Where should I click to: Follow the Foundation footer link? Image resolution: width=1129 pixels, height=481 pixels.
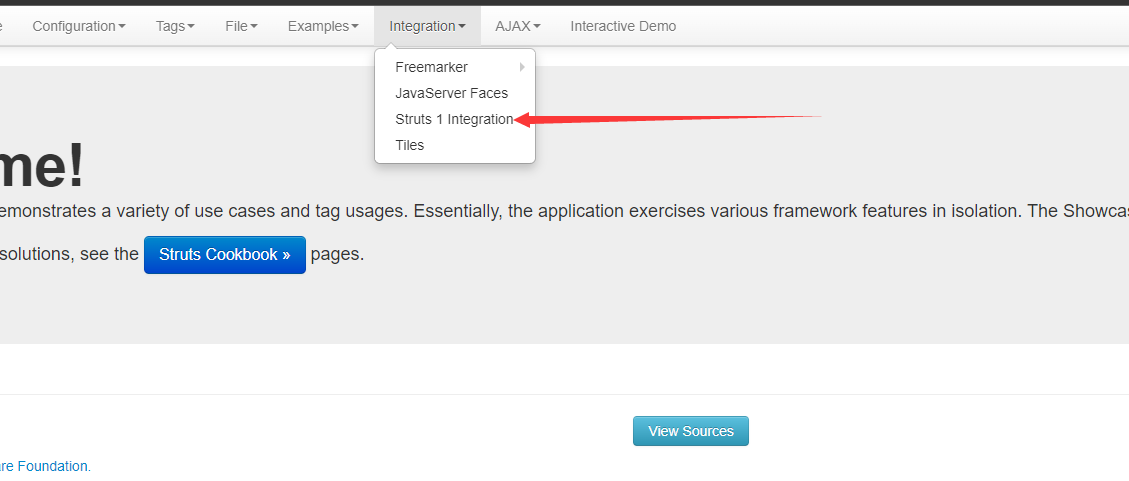(x=53, y=465)
